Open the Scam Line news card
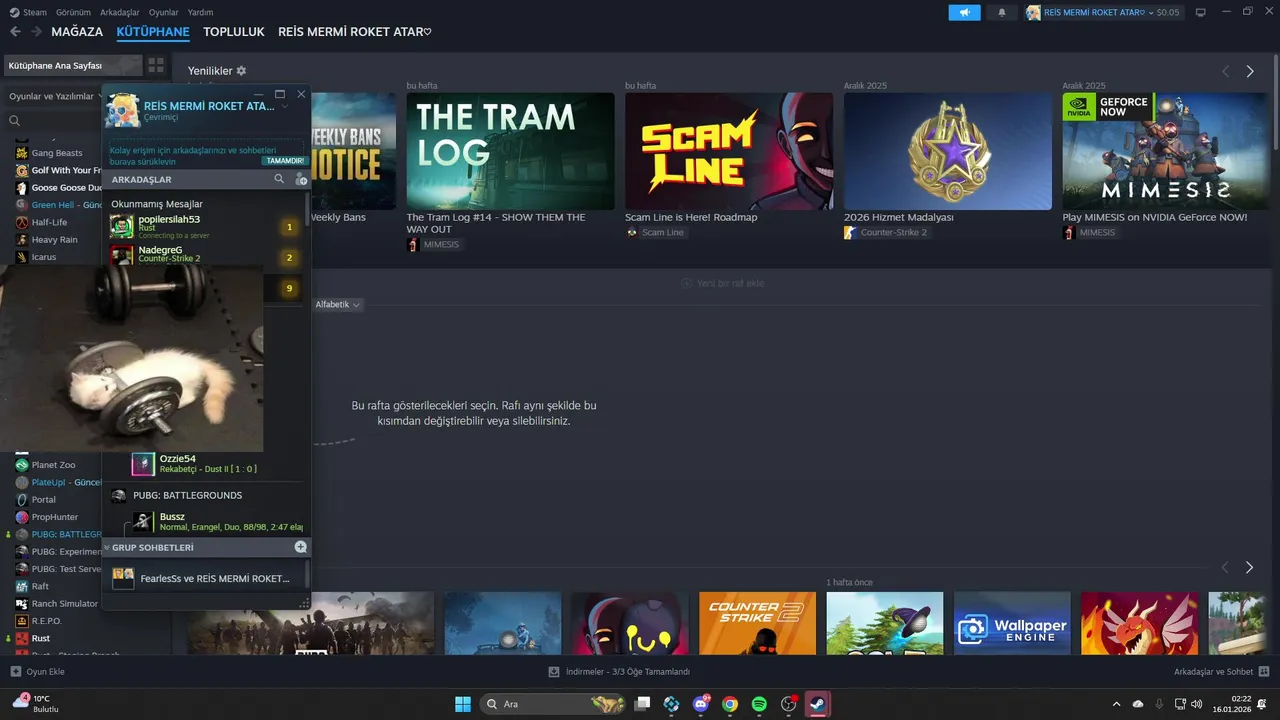1280x720 pixels. click(x=729, y=151)
